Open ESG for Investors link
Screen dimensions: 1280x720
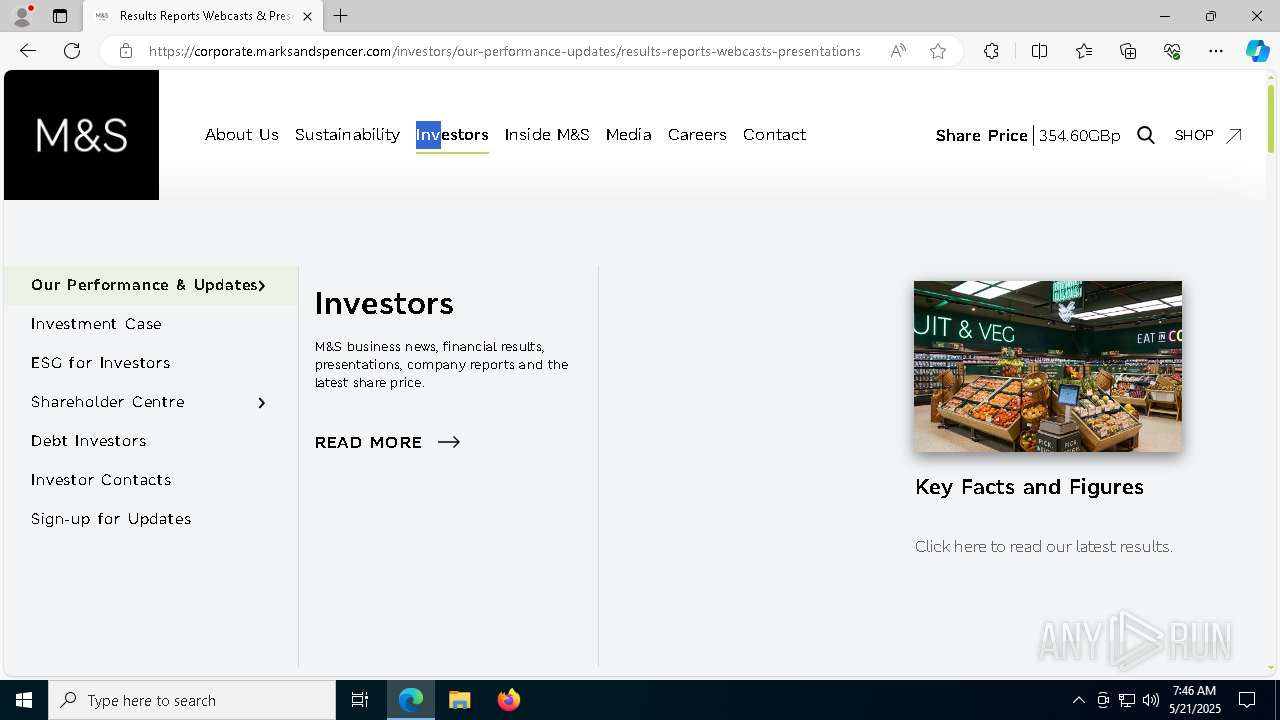pos(101,363)
